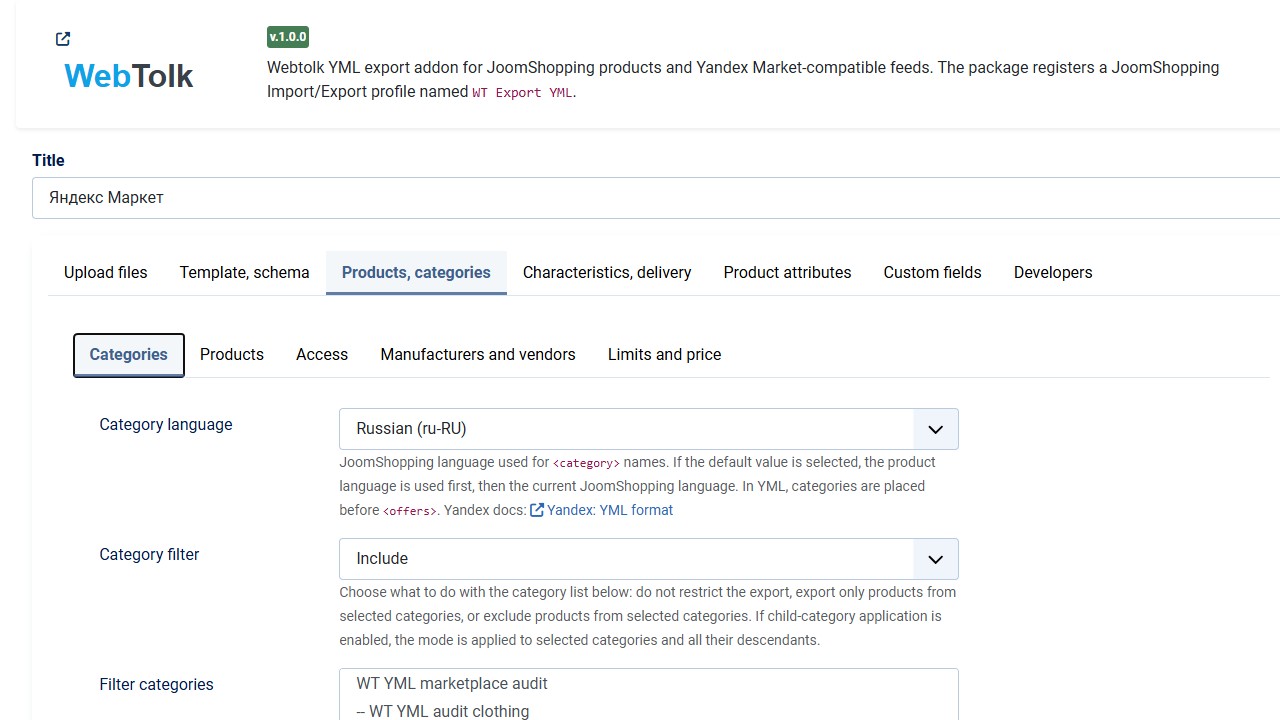
Task: Follow the Yandex: YML format link
Action: click(x=610, y=510)
